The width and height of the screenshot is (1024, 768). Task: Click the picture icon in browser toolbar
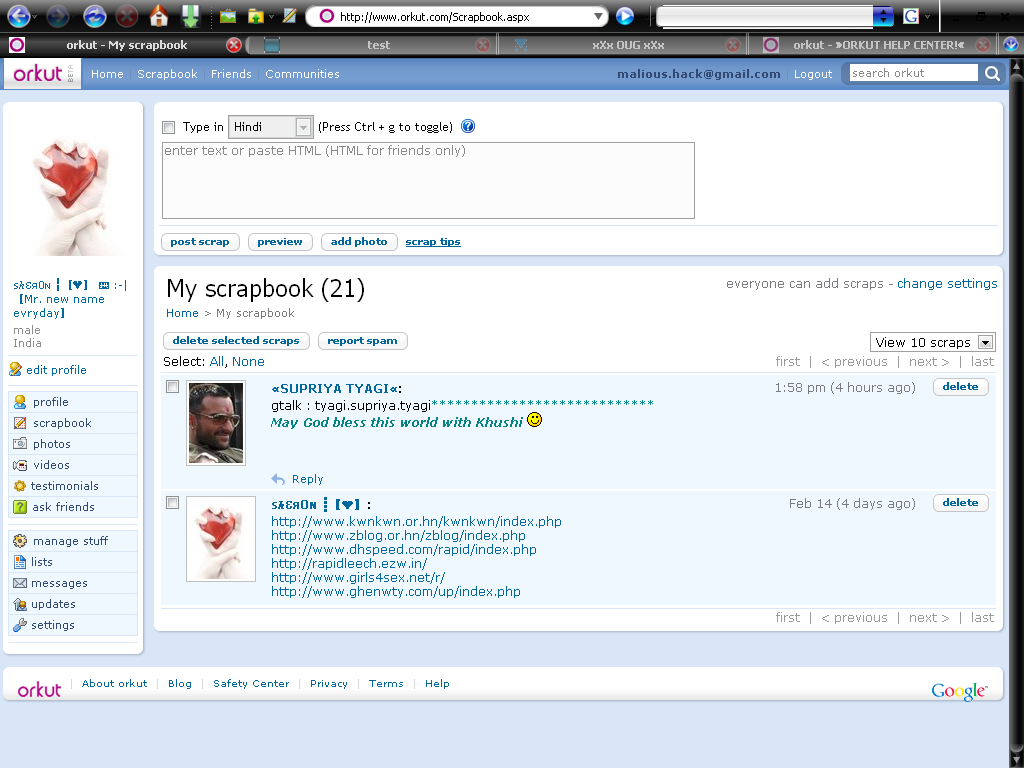click(228, 16)
